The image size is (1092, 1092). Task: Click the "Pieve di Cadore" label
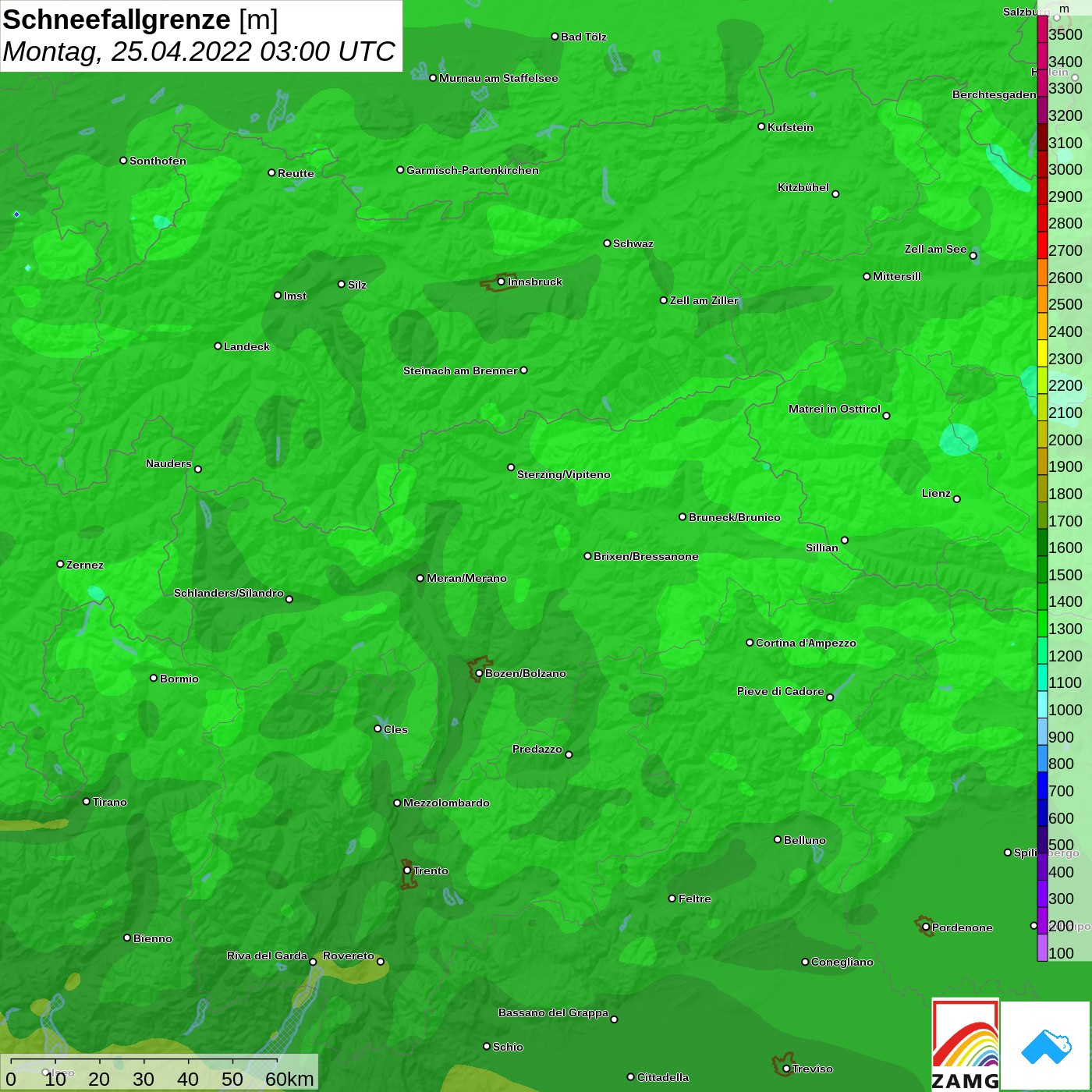click(781, 691)
